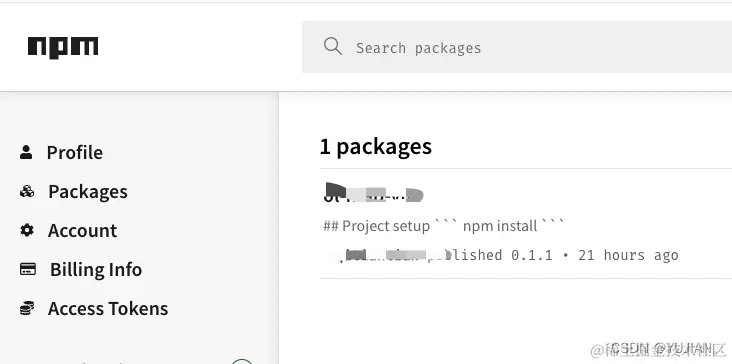Viewport: 732px width, 364px height.
Task: Click the Project setup npm install description
Action: [x=443, y=226]
